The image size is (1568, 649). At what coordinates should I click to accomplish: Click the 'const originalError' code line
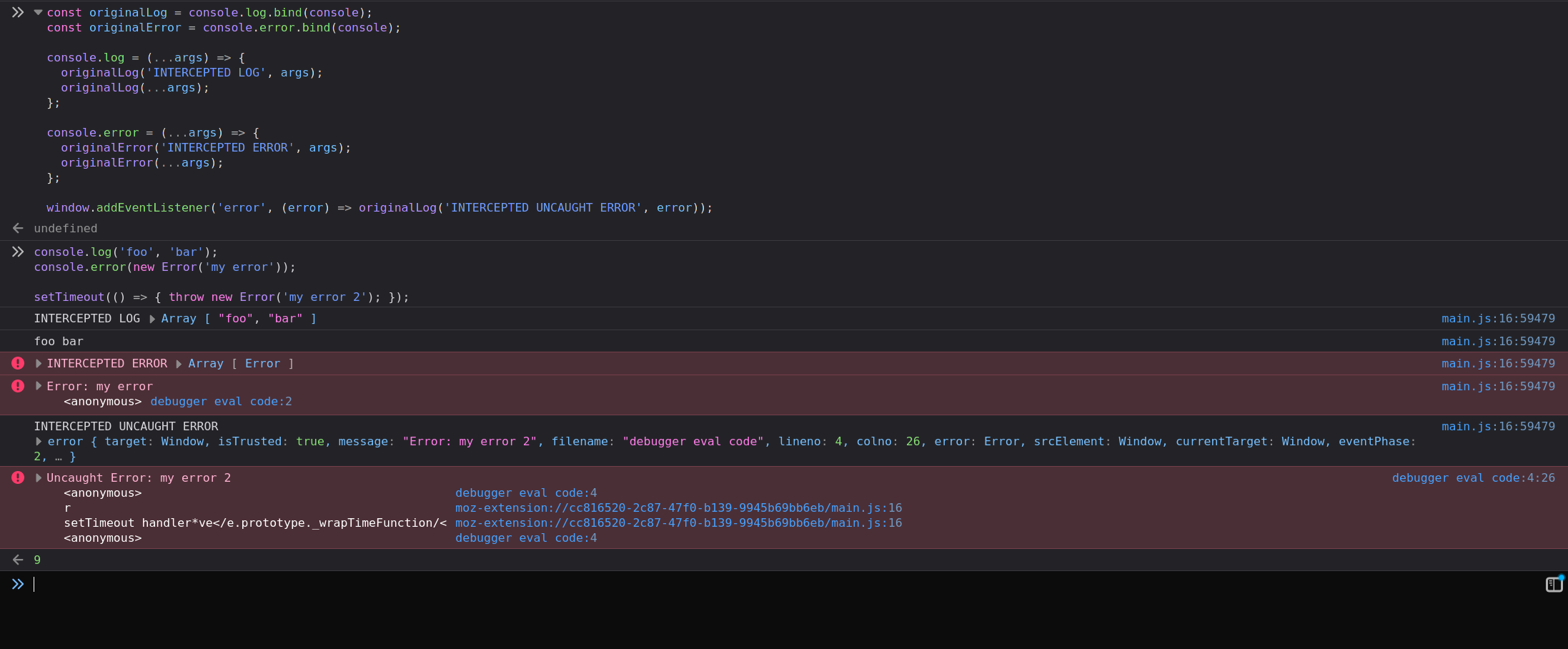click(224, 28)
